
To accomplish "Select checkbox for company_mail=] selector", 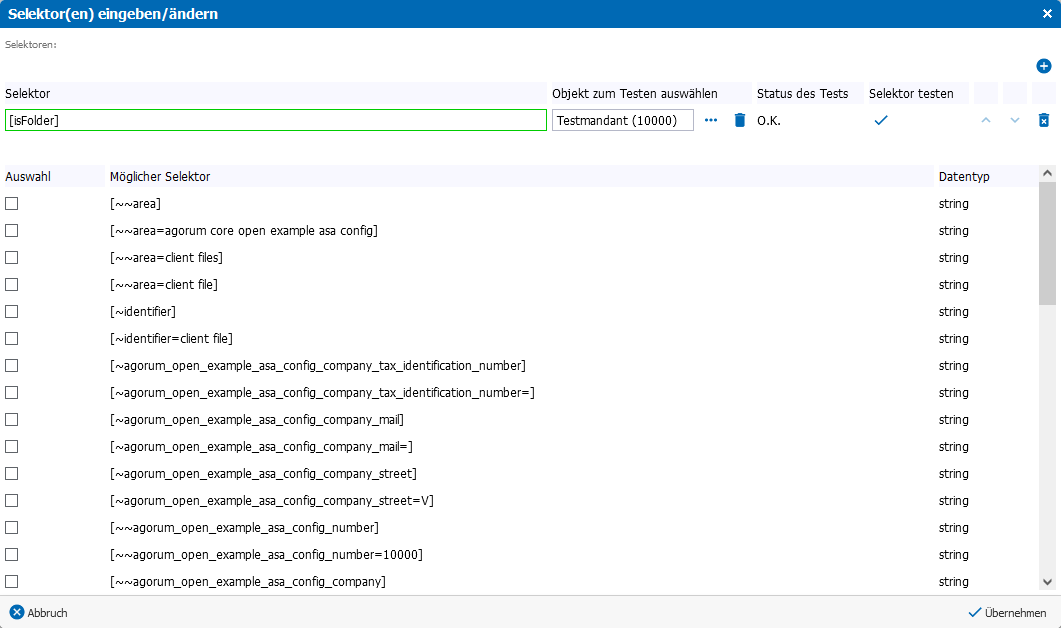I will [x=12, y=447].
